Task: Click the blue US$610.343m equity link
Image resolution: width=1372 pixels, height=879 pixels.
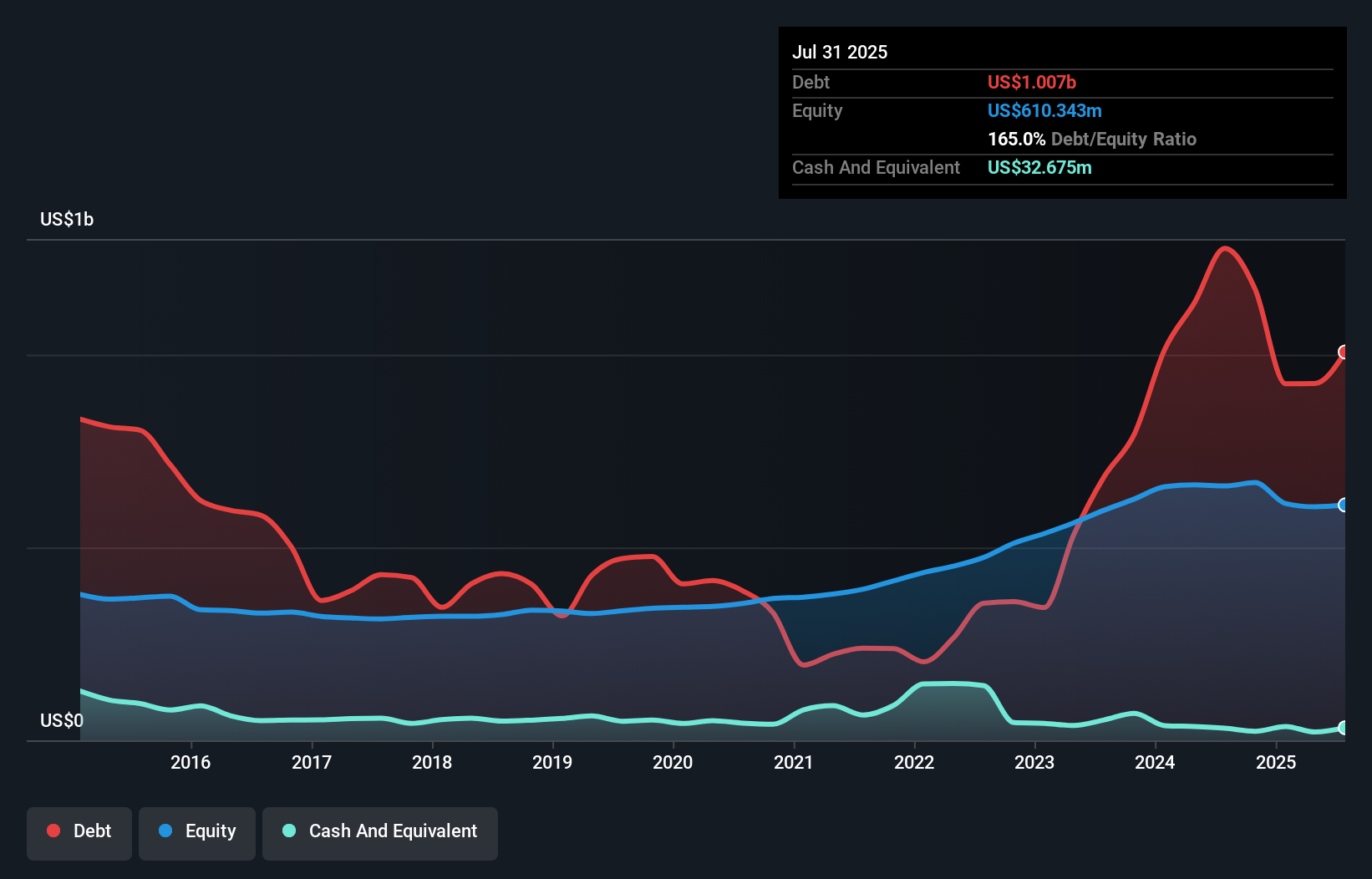Action: [1044, 110]
